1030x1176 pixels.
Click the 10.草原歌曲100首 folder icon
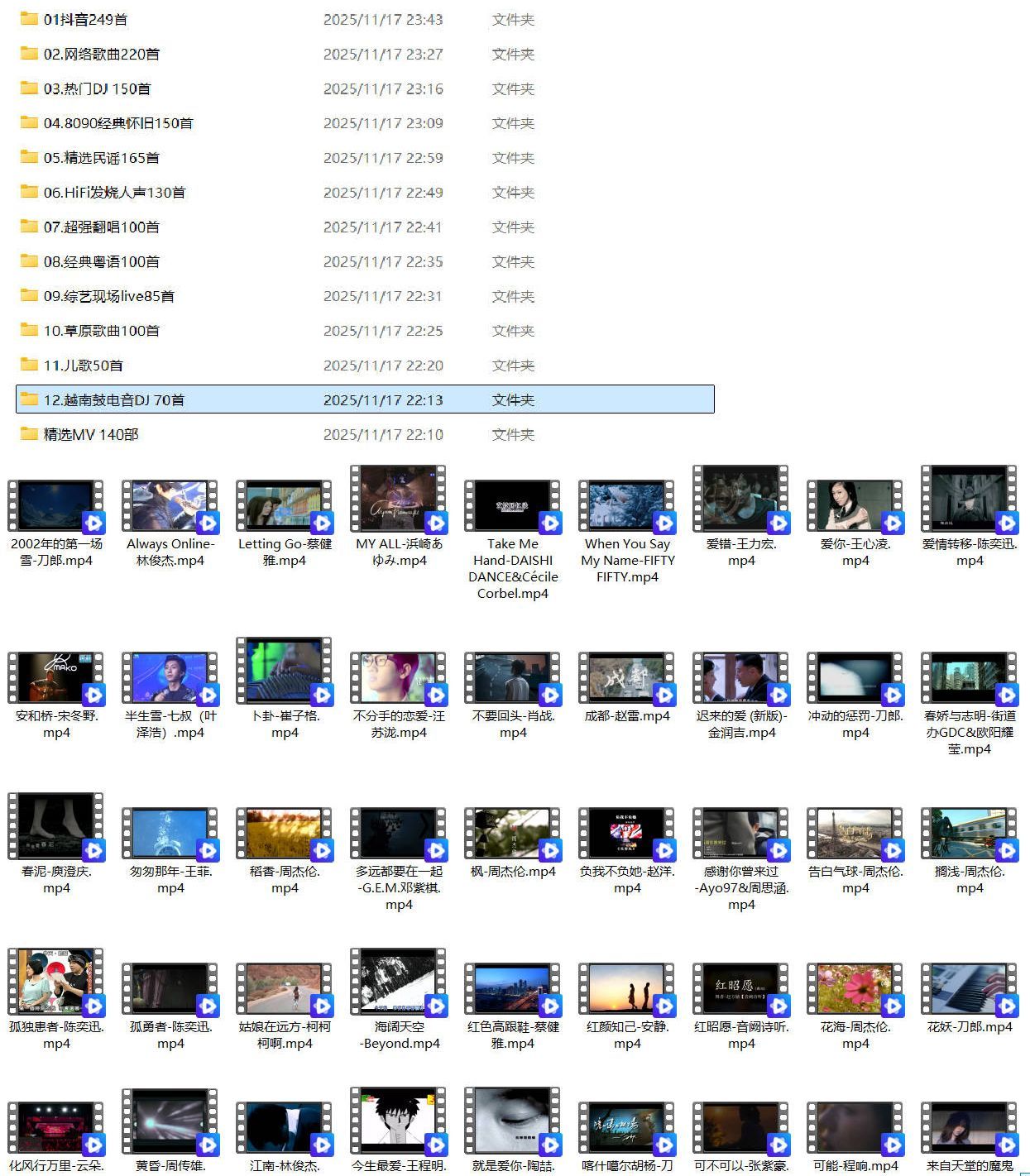(29, 331)
